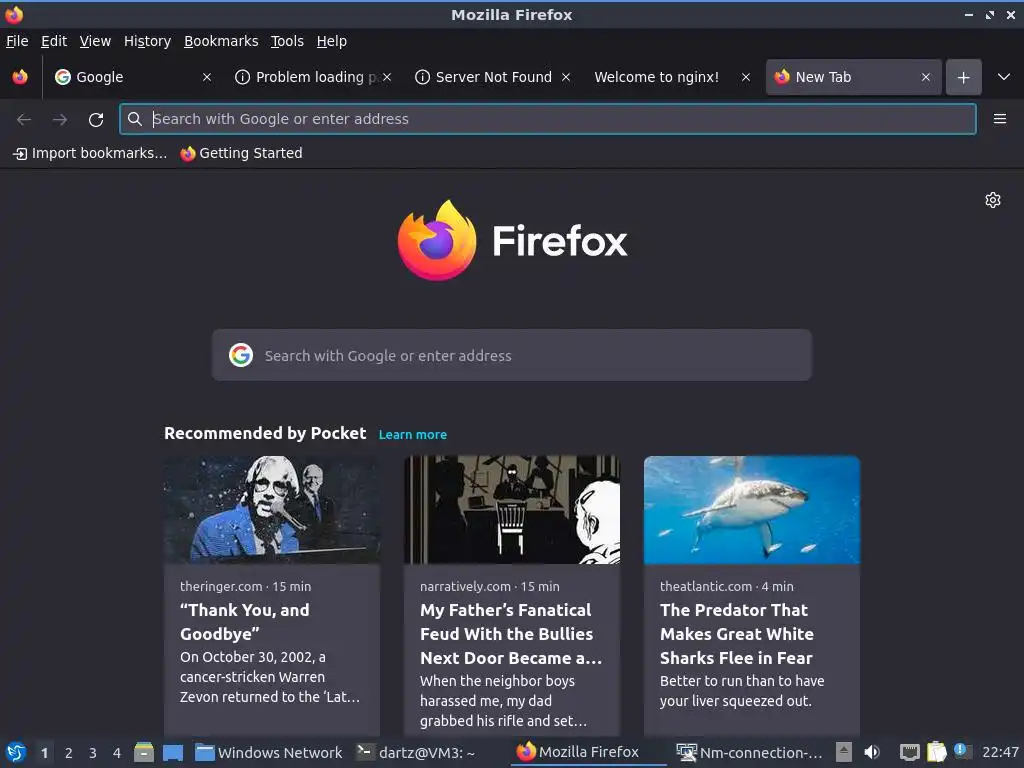Image resolution: width=1024 pixels, height=768 pixels.
Task: Follow the Pocket Learn more link
Action: pos(413,434)
